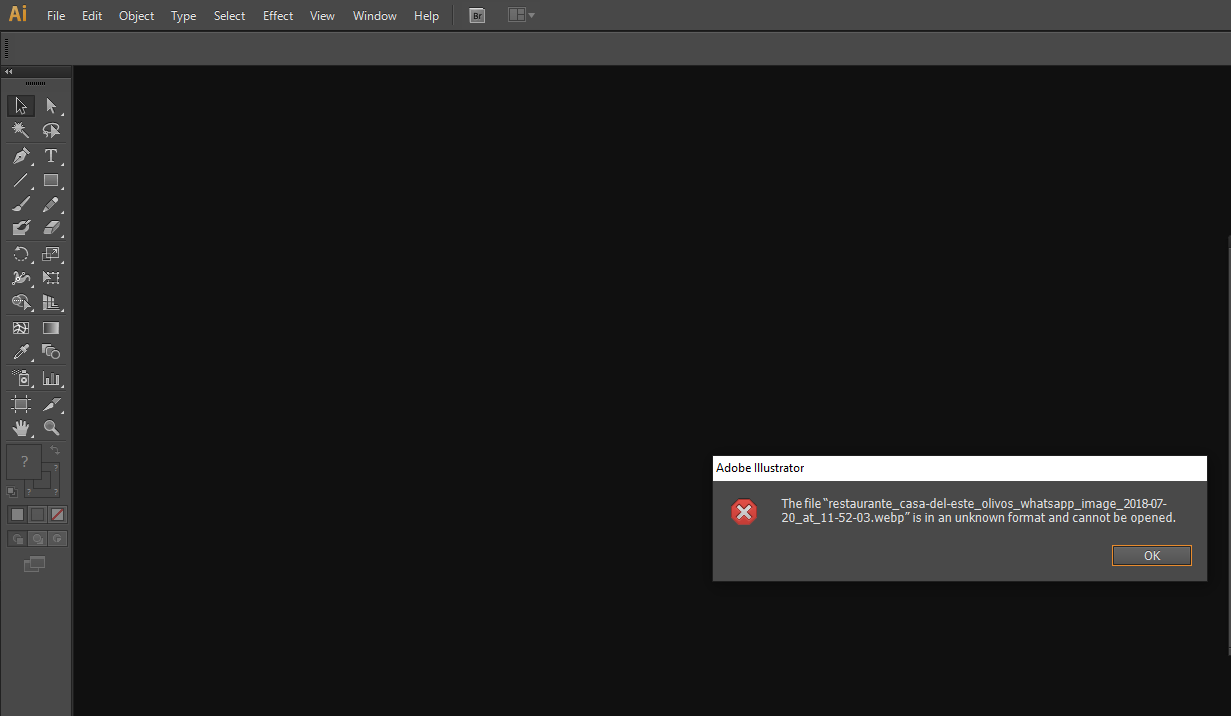This screenshot has width=1231, height=716.
Task: Launch Adobe Bridge from the application bar
Action: [x=477, y=15]
